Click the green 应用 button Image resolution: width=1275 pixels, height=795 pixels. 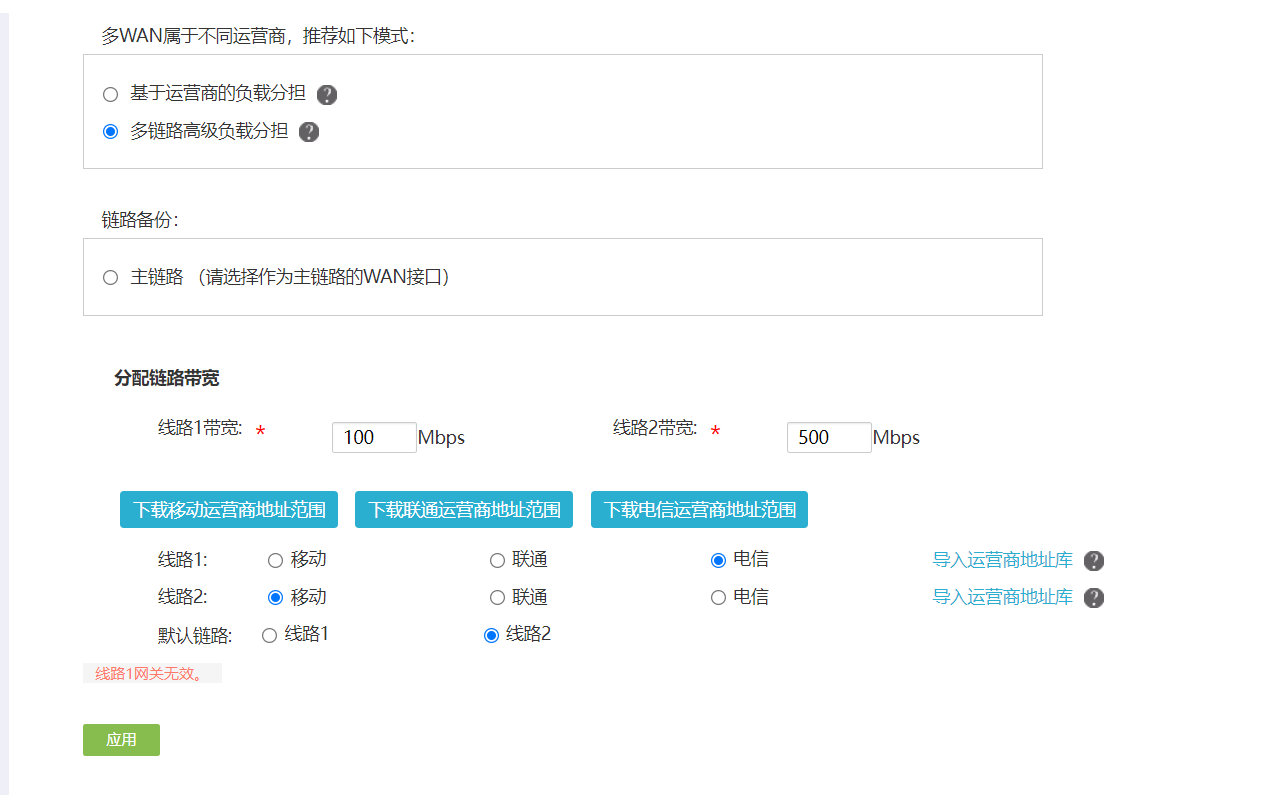click(121, 740)
